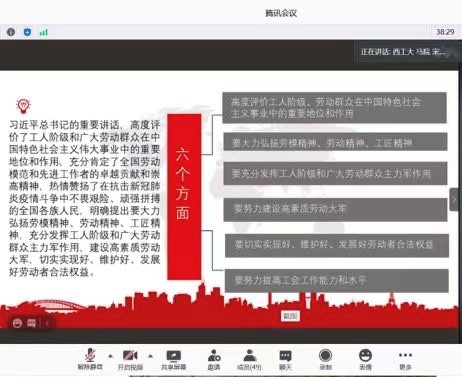Screen dimensions: 462x377
Task: Toggle meeting recording (录制)
Action: (325, 359)
